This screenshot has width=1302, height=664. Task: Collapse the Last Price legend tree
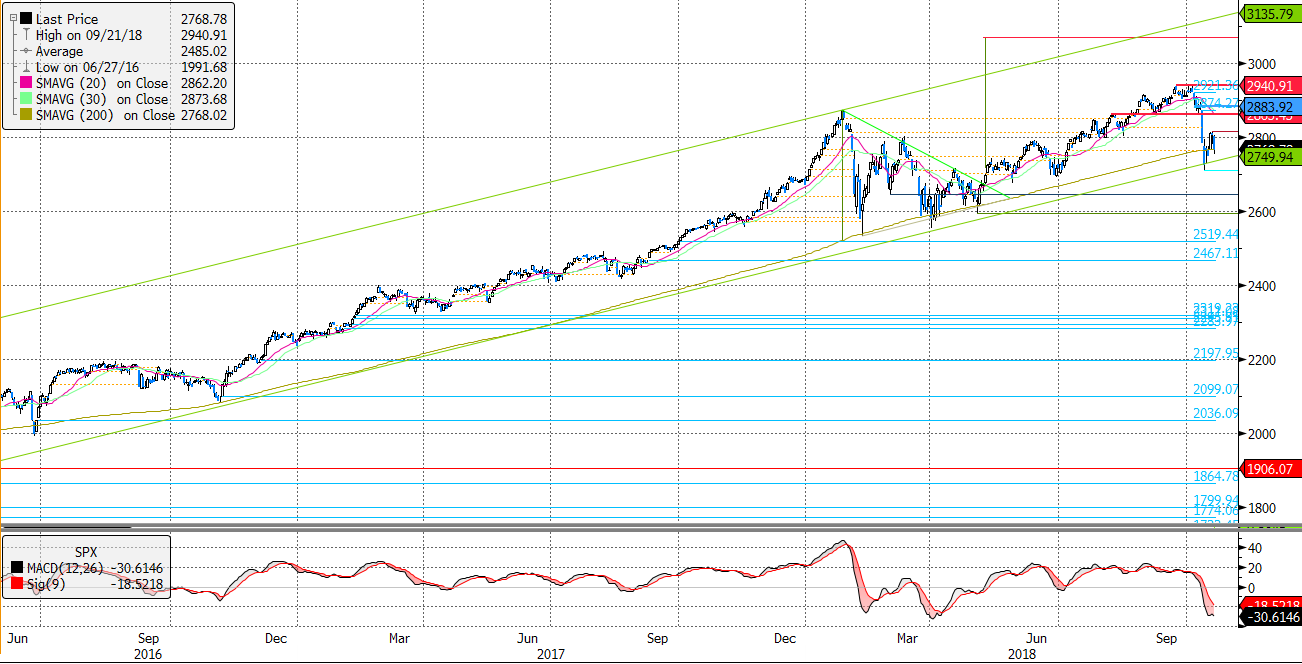click(x=12, y=19)
